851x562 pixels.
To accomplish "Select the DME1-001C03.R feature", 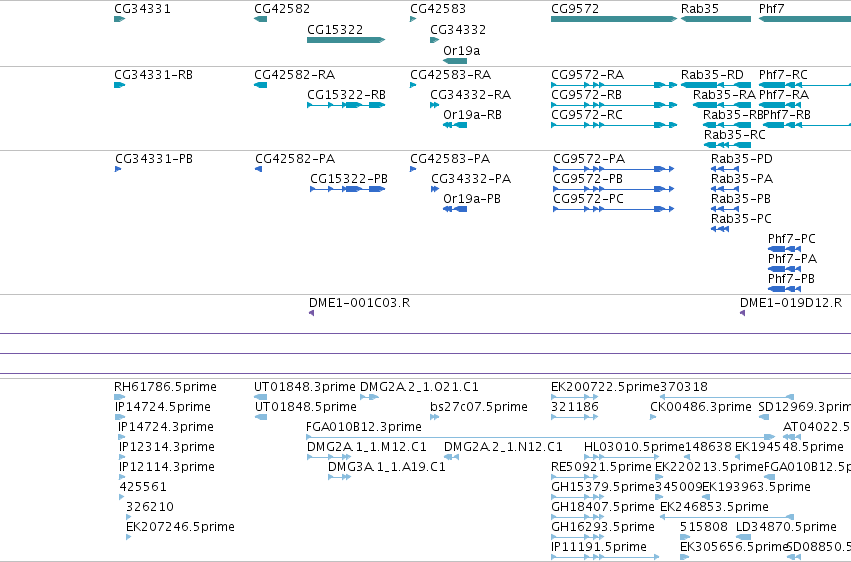I will [x=359, y=303].
